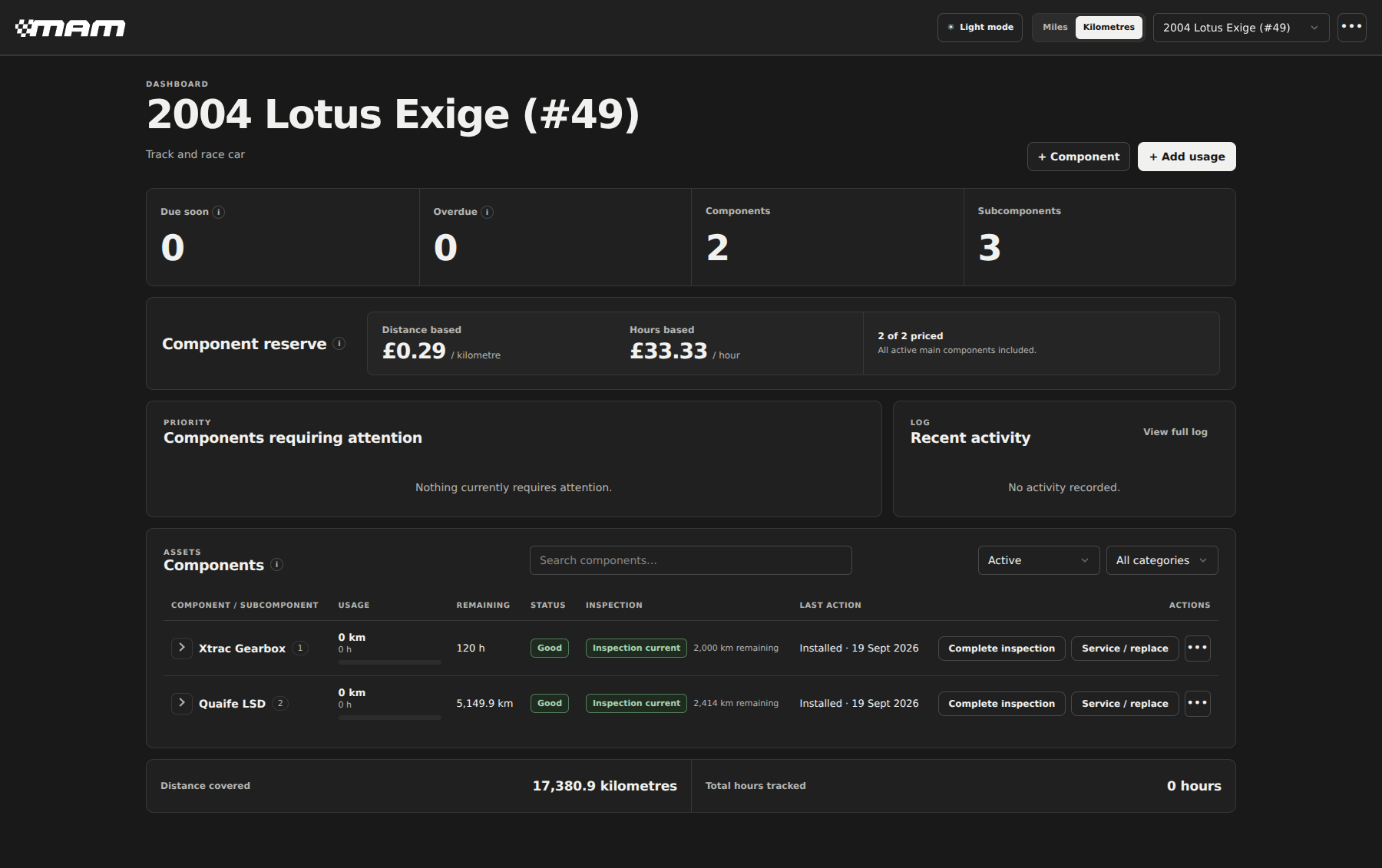Image resolution: width=1382 pixels, height=868 pixels.
Task: Switch to Light mode
Action: (980, 28)
